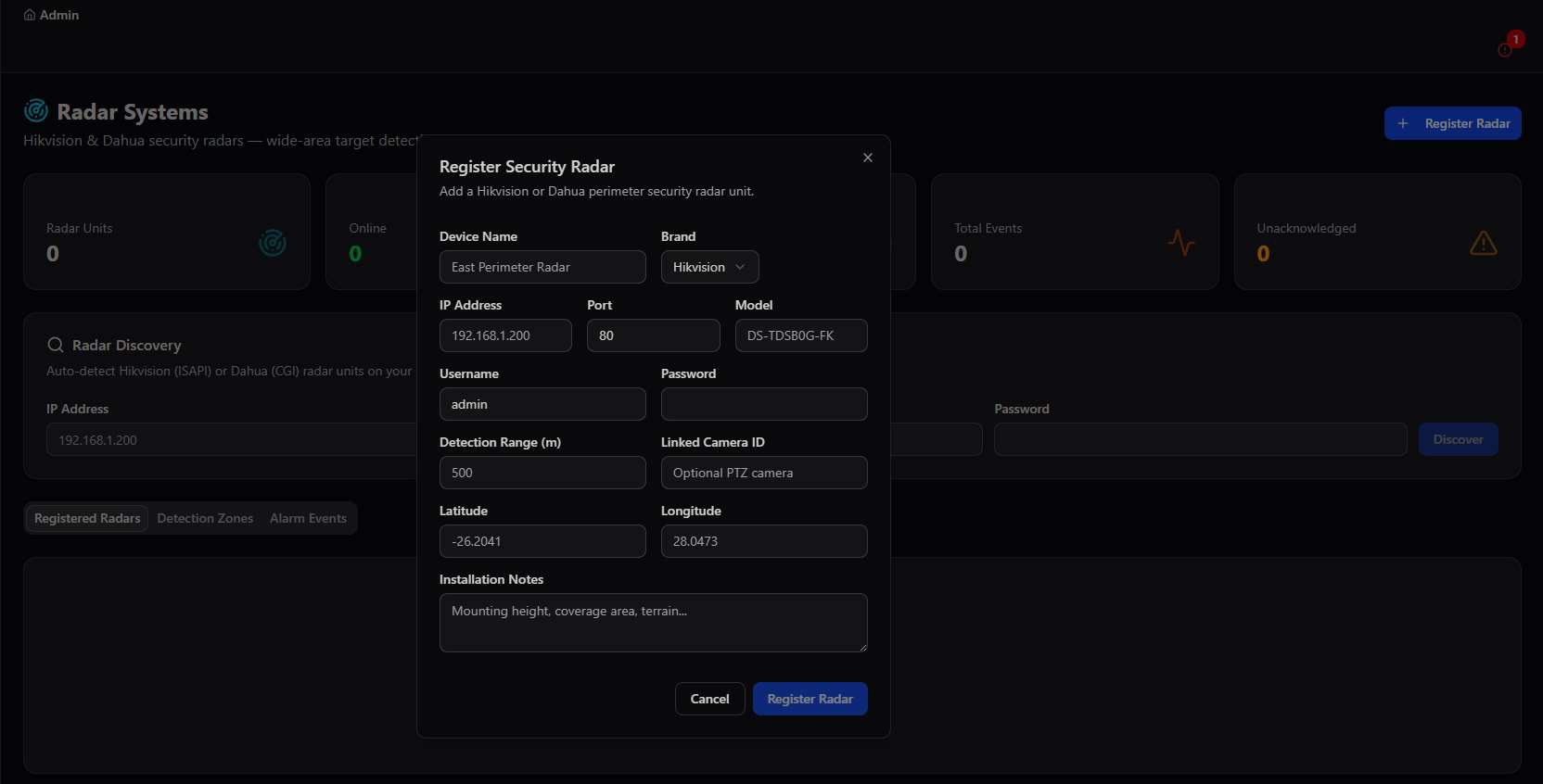1543x784 pixels.
Task: Switch to the Alarm Events tab
Action: coord(308,518)
